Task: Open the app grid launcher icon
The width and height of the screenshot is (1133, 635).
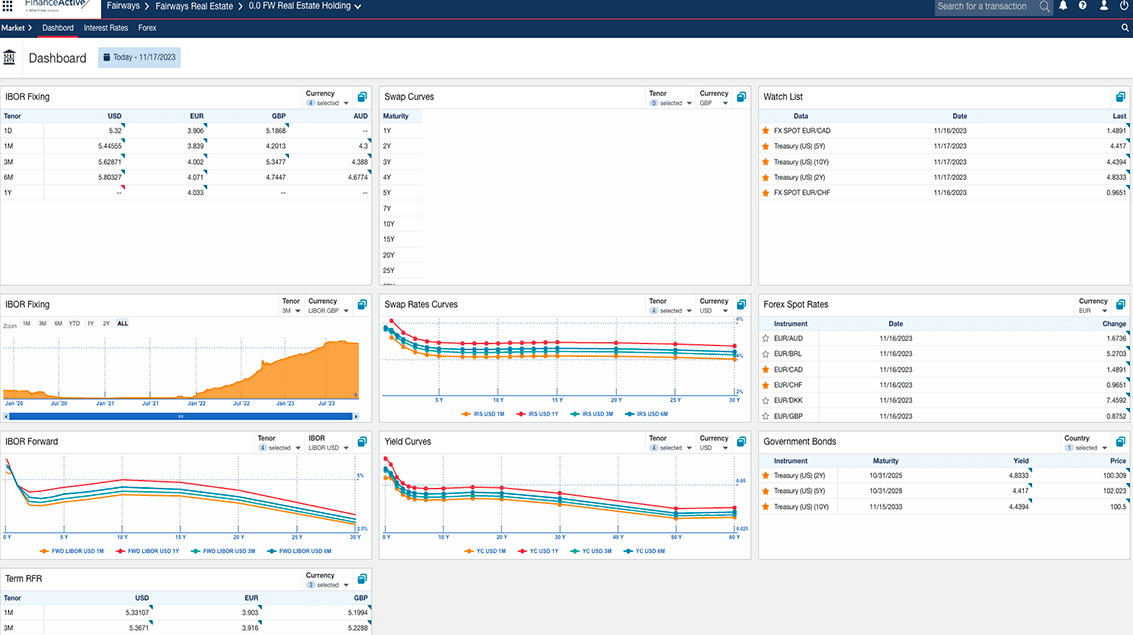Action: point(8,6)
